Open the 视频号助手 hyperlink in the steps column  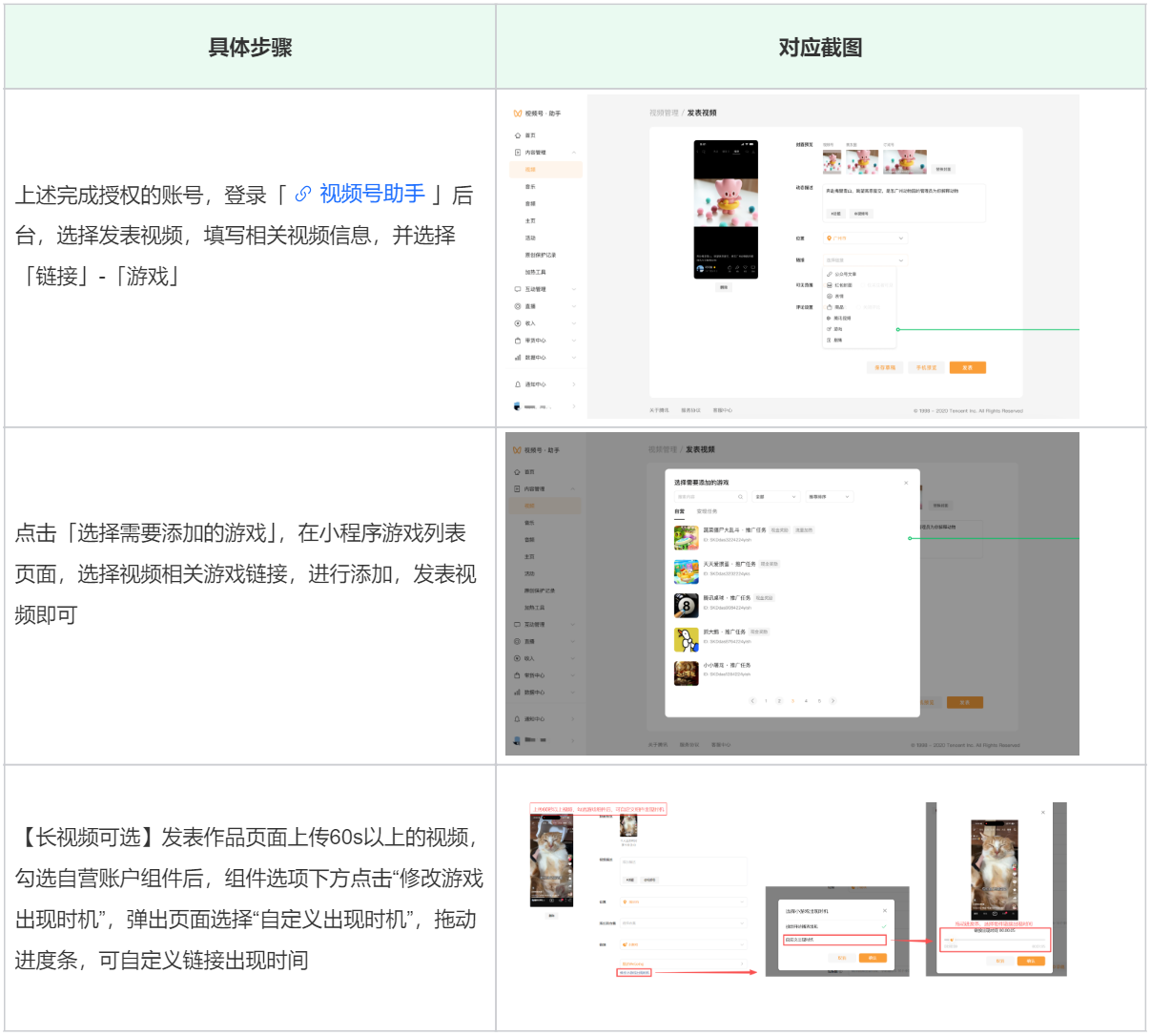pos(373,194)
